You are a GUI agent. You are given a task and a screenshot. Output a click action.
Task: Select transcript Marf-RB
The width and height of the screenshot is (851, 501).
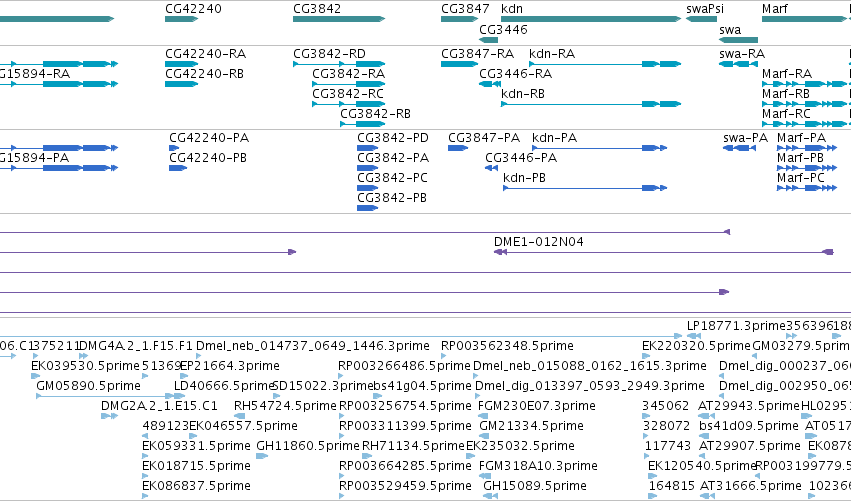coord(786,94)
